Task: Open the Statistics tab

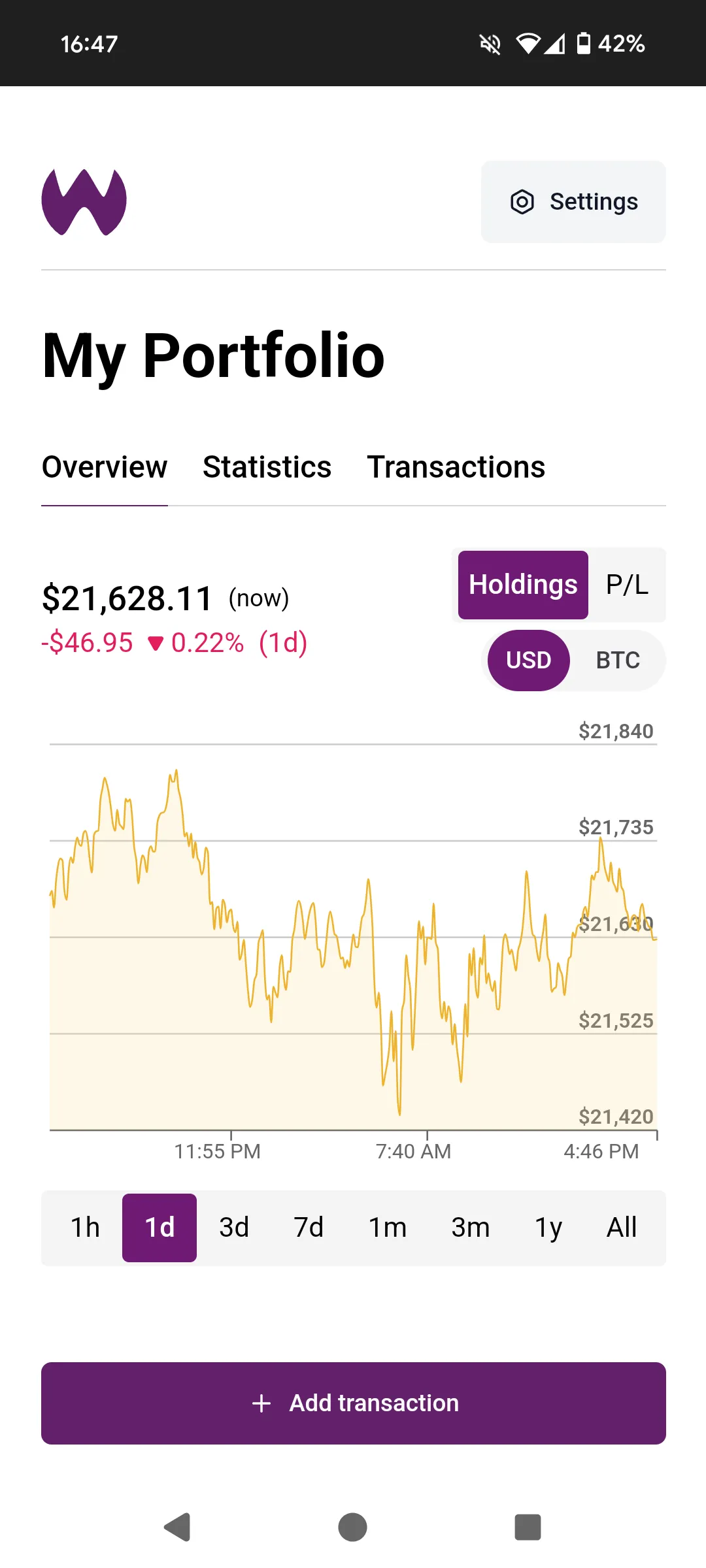Action: coord(267,467)
